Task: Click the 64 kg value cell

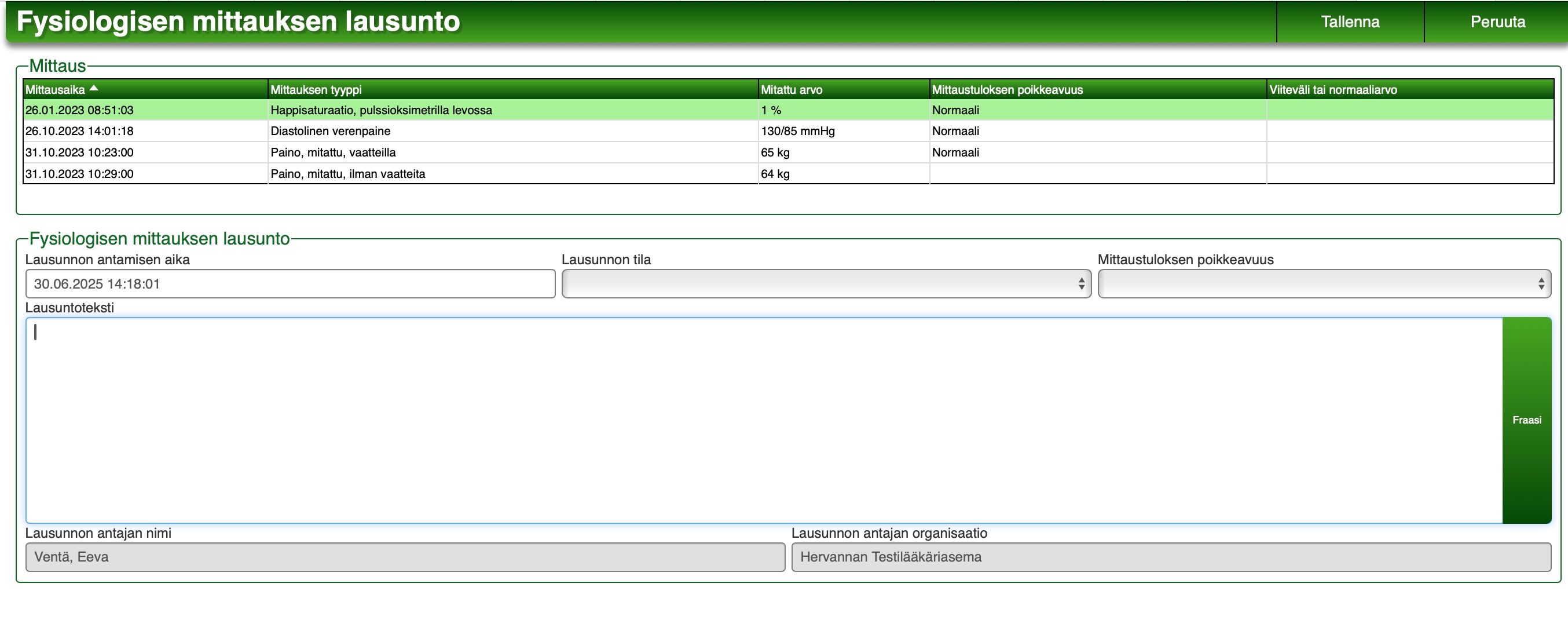Action: point(775,174)
